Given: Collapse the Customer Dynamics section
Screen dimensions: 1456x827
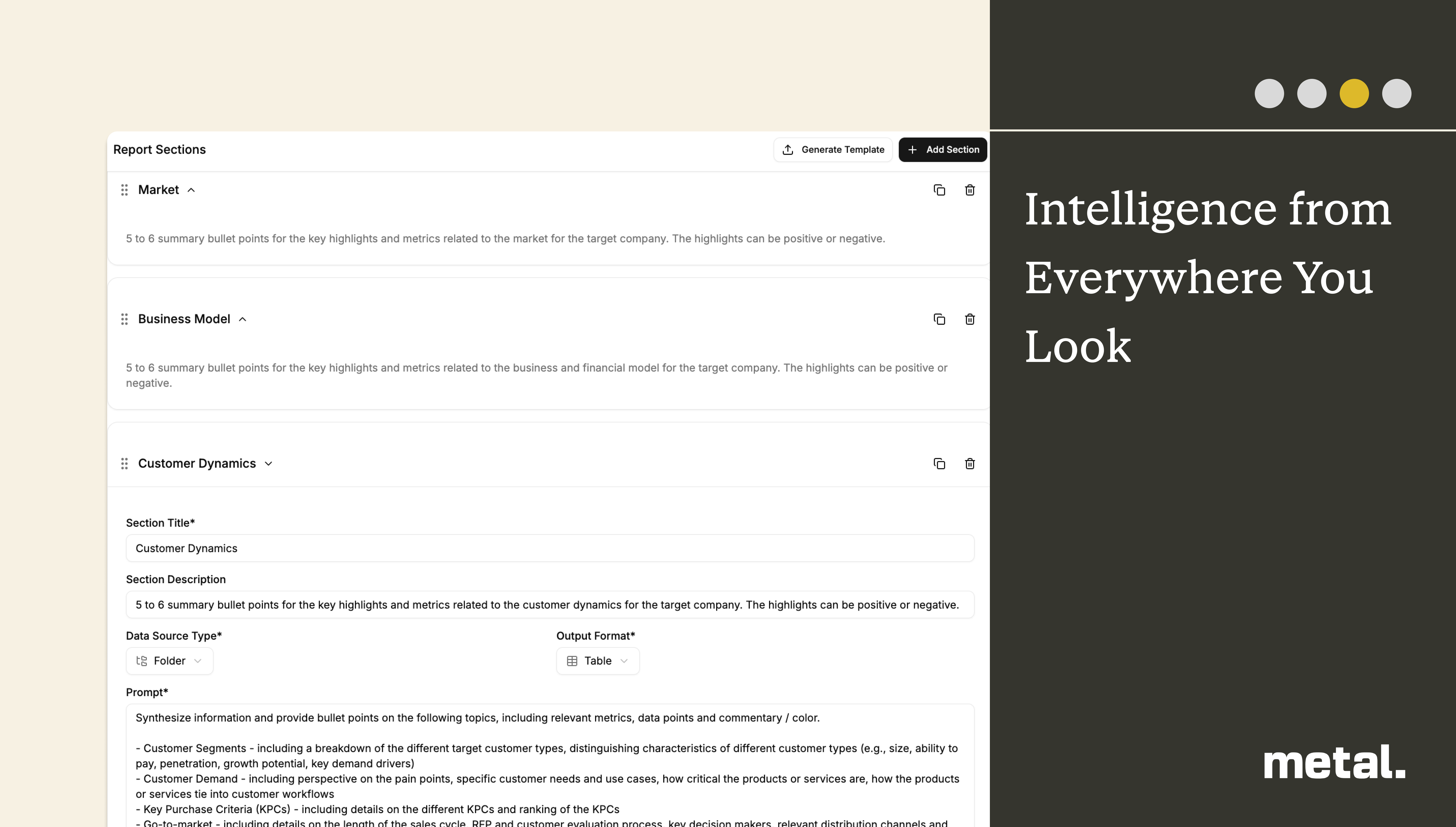Looking at the screenshot, I should (269, 464).
